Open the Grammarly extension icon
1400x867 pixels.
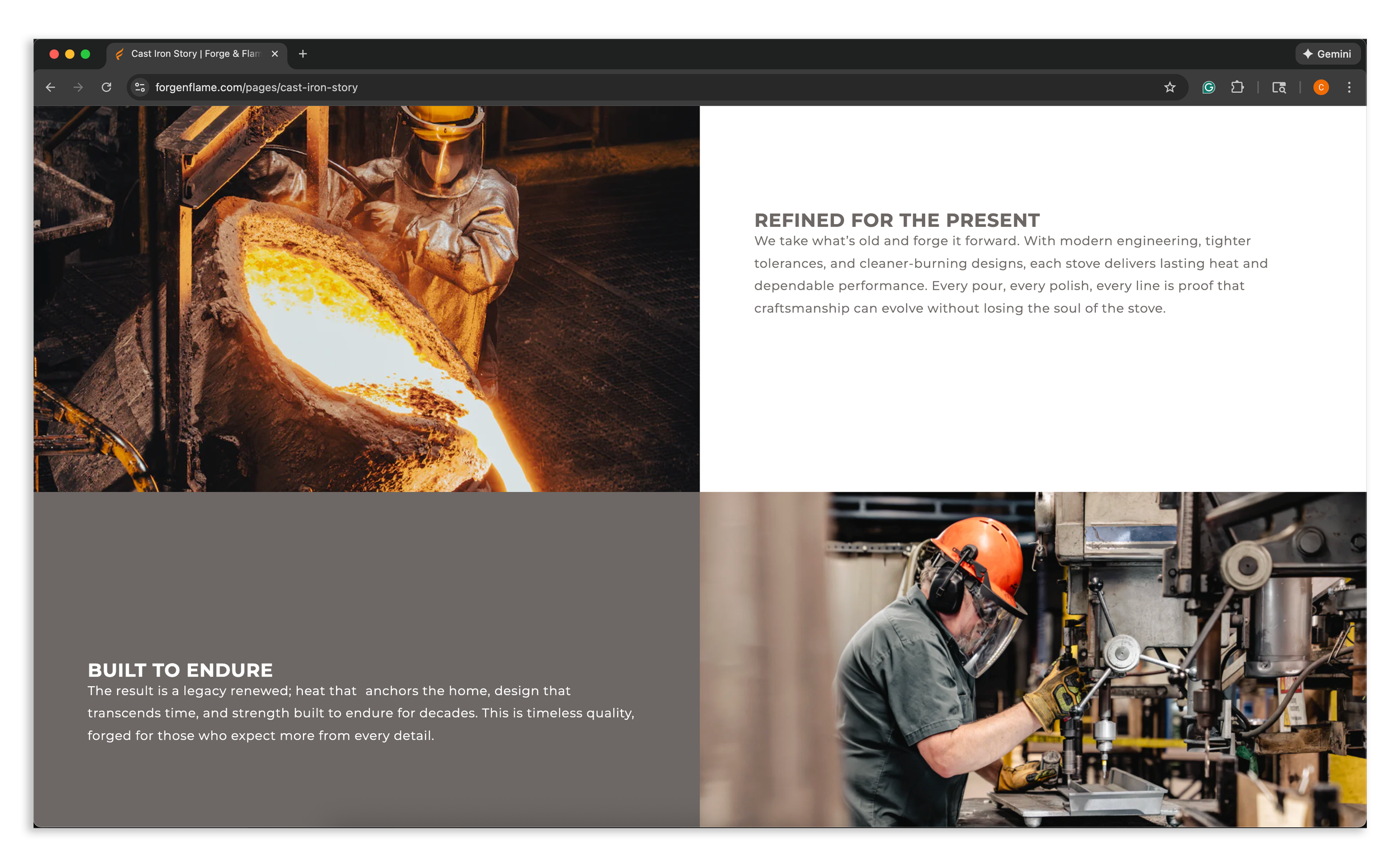tap(1208, 87)
